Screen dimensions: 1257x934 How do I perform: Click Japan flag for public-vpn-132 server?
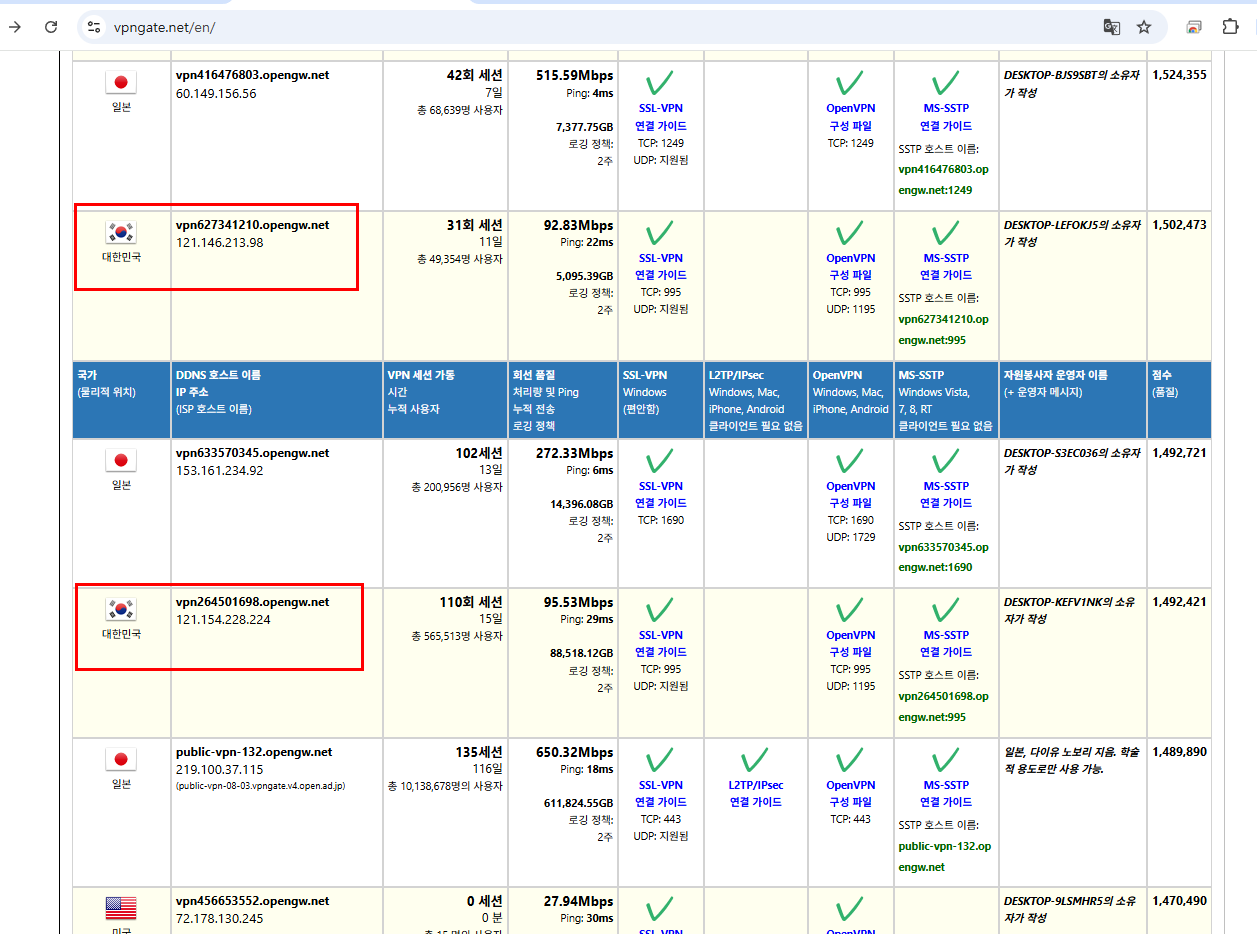(x=121, y=759)
